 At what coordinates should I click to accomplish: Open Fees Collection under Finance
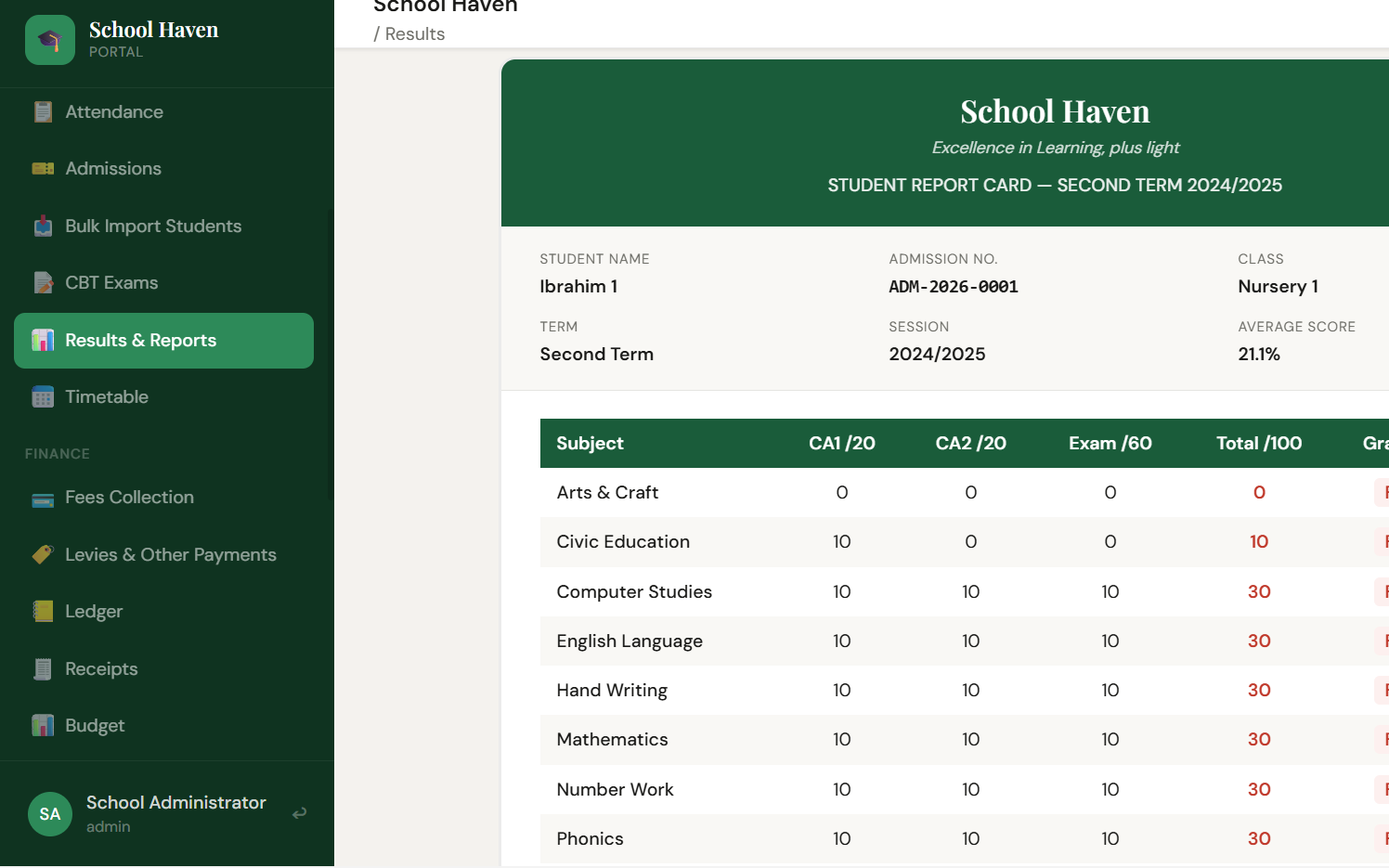click(163, 498)
